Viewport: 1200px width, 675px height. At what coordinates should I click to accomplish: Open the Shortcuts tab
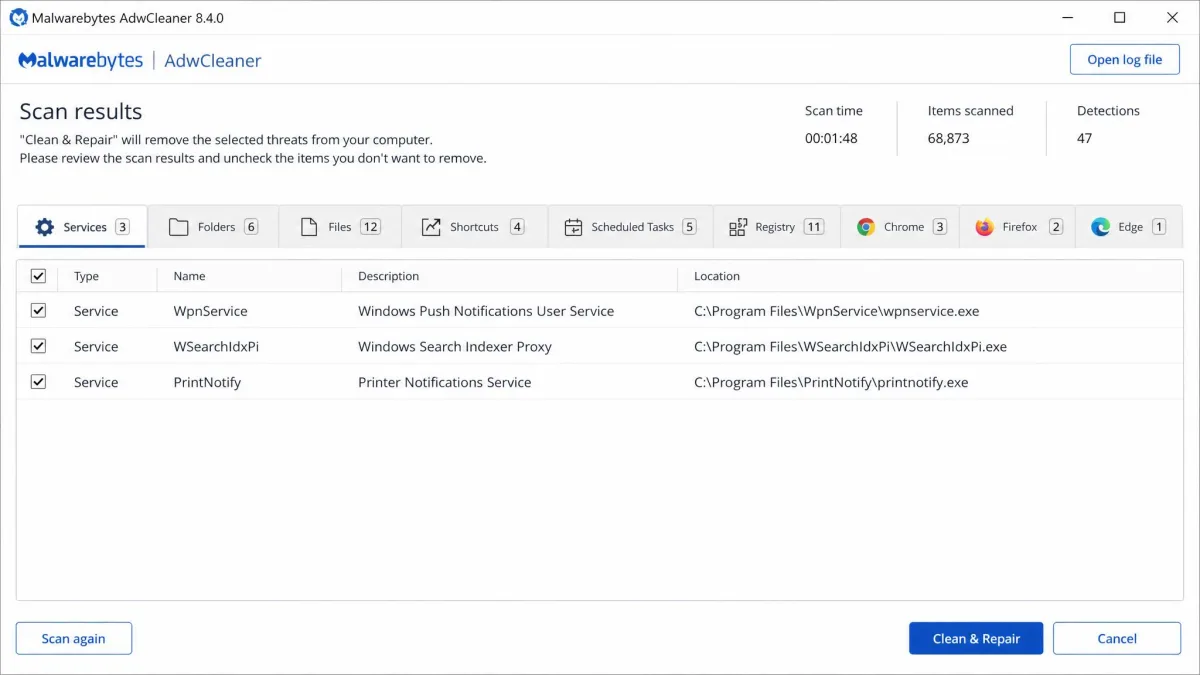pyautogui.click(x=474, y=227)
